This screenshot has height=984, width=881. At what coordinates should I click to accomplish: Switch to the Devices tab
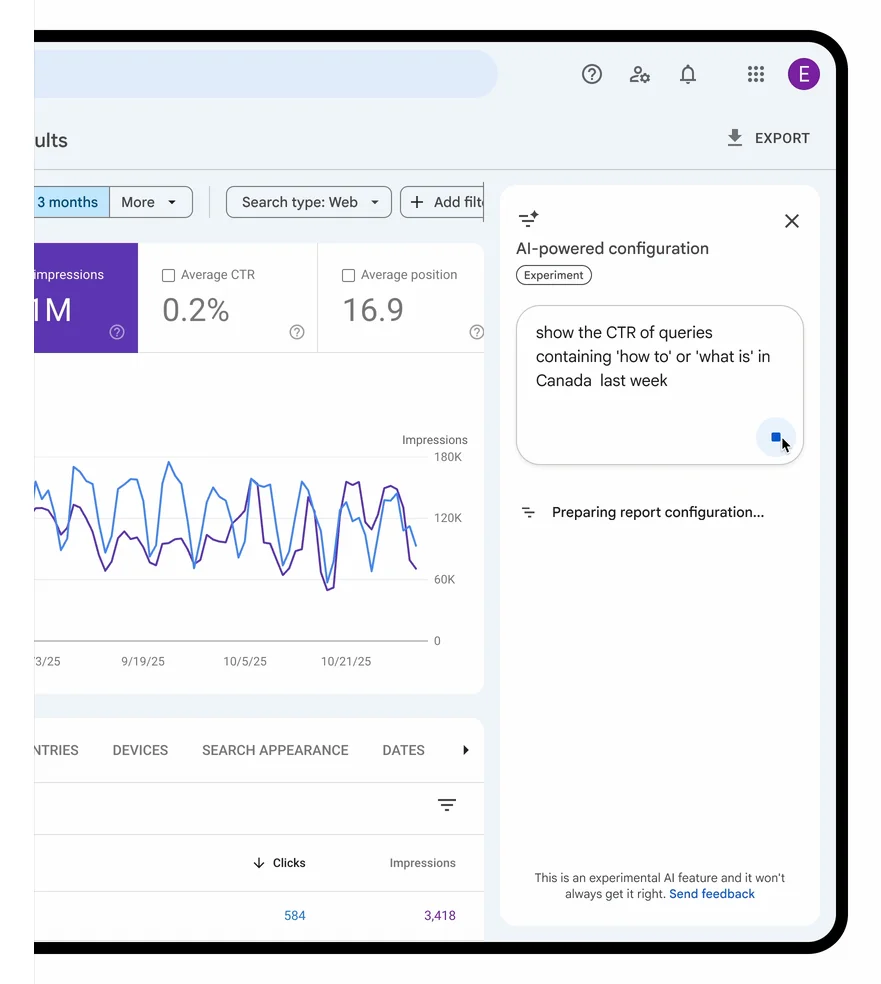pyautogui.click(x=140, y=750)
